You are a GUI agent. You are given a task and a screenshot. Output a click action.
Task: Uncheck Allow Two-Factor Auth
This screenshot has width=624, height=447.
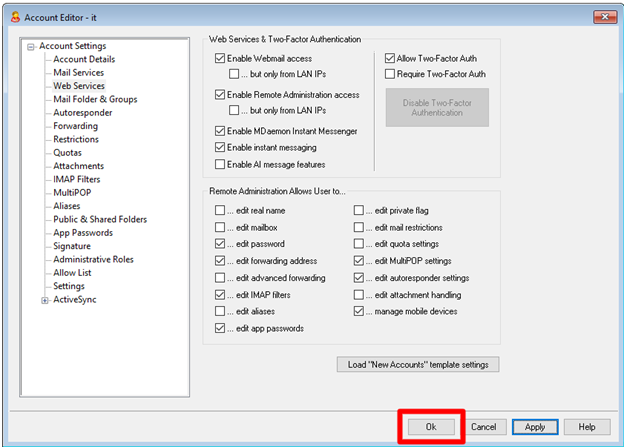click(x=391, y=60)
